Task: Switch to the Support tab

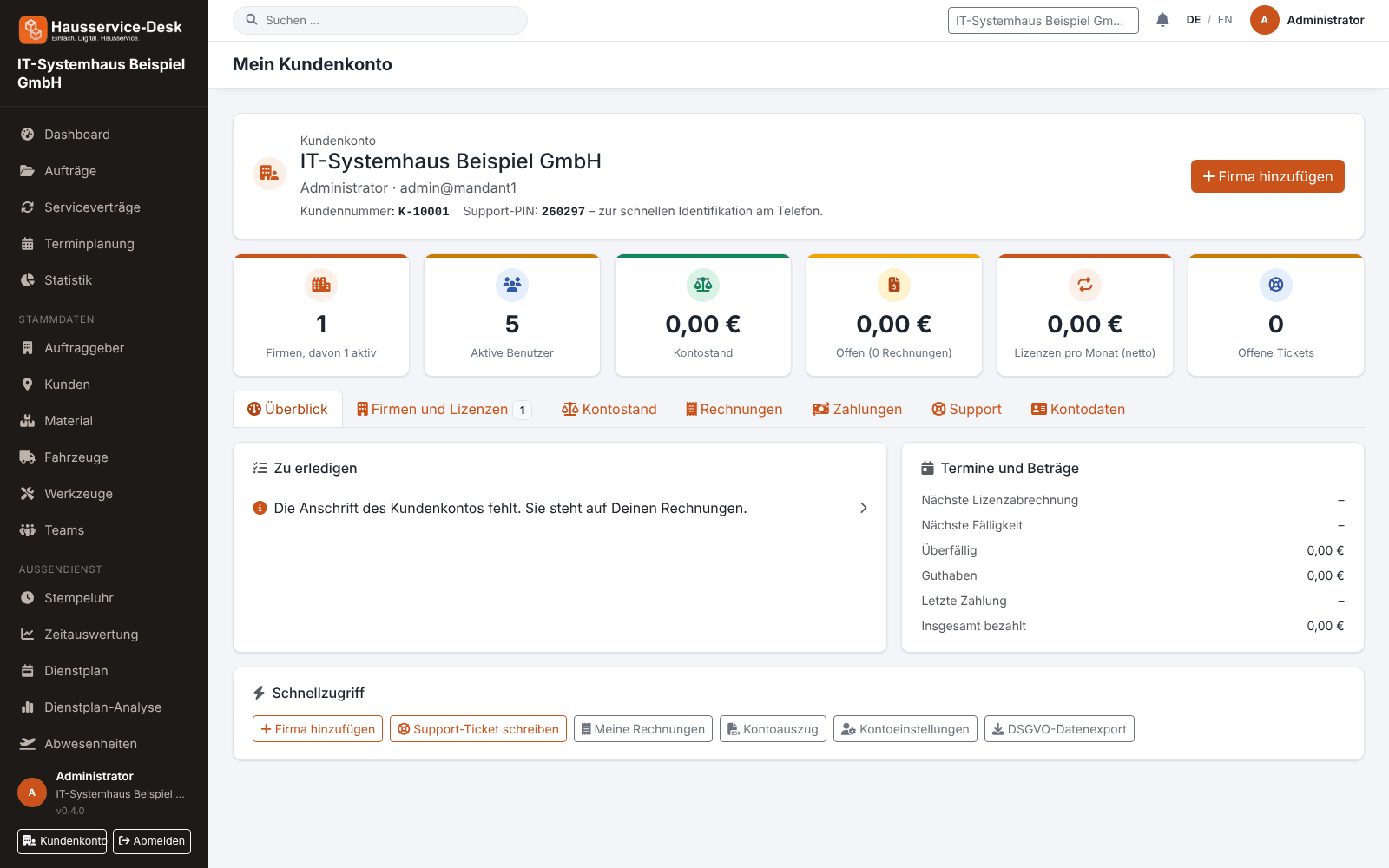Action: 966,409
